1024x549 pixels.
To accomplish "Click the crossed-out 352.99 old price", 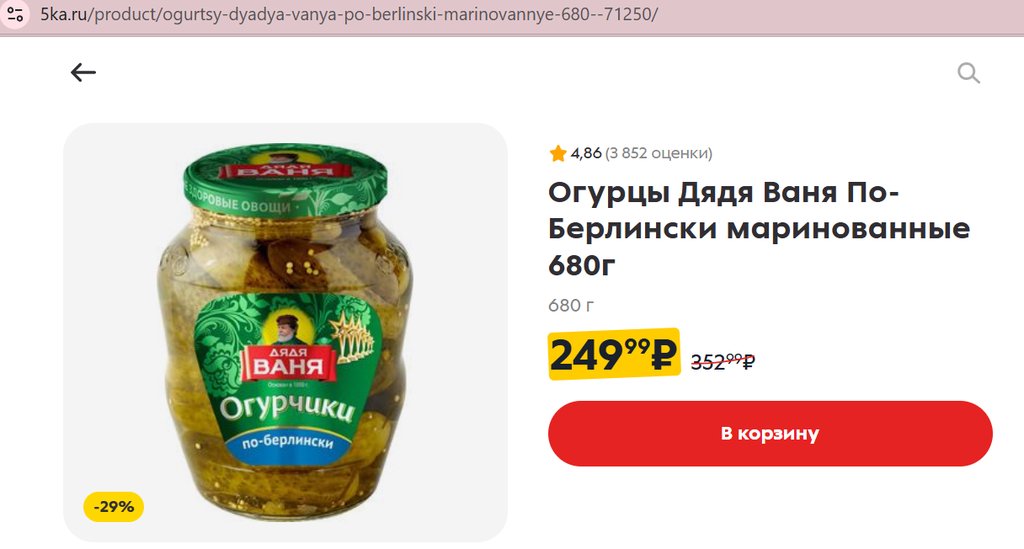I will pyautogui.click(x=723, y=360).
